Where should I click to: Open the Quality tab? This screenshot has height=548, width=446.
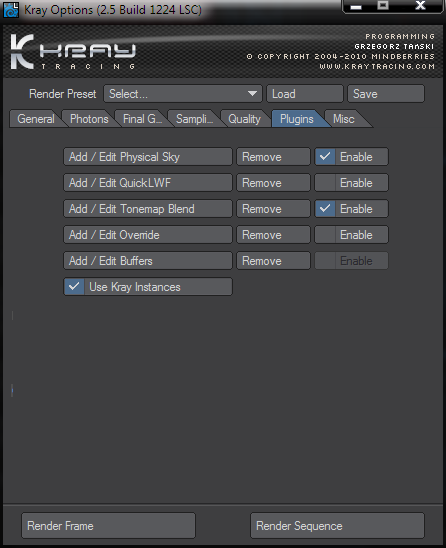(245, 119)
